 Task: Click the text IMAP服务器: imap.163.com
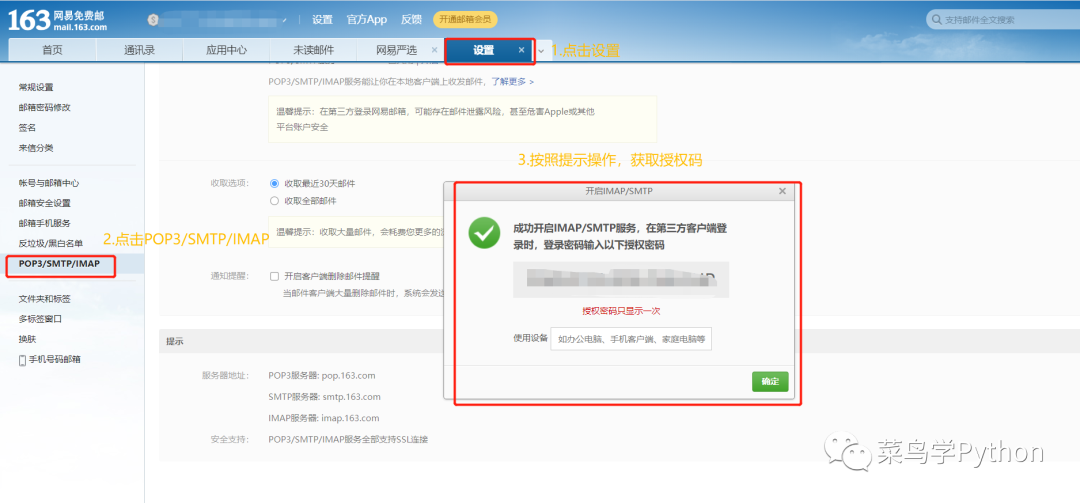[324, 418]
